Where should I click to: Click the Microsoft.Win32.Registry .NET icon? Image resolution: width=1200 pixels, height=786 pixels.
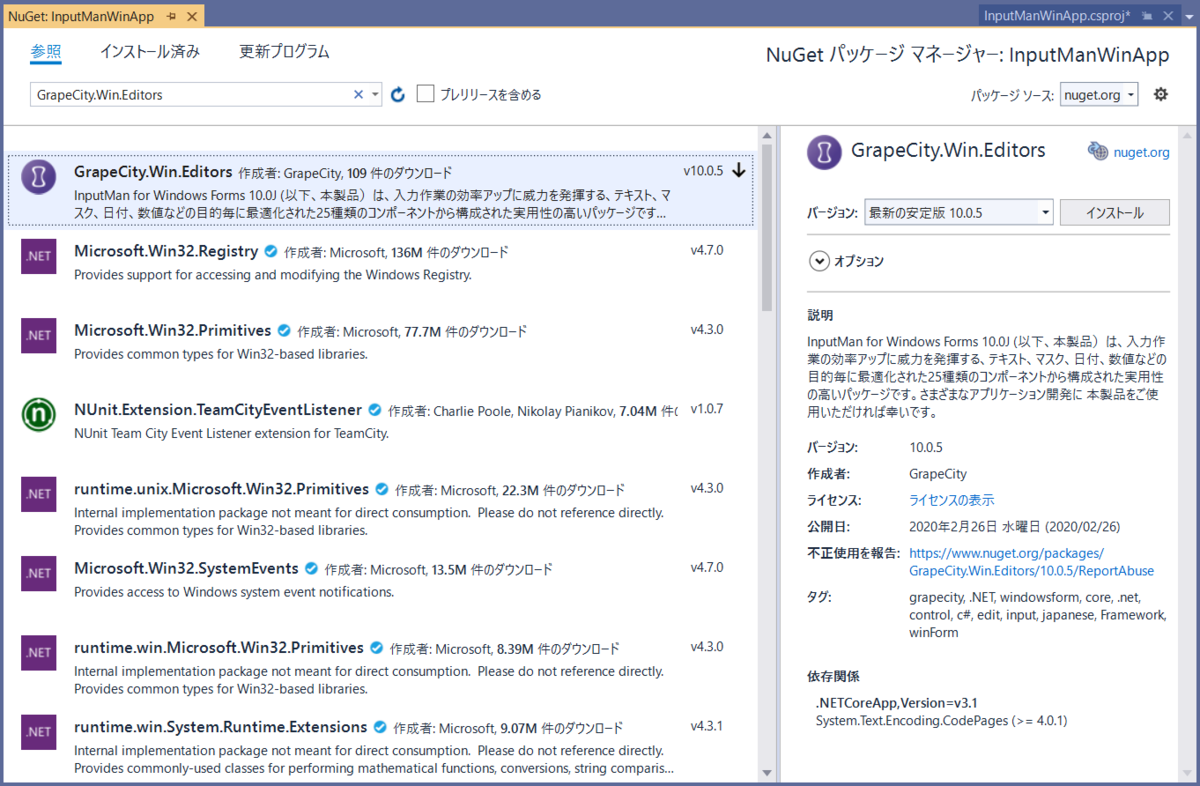(38, 256)
